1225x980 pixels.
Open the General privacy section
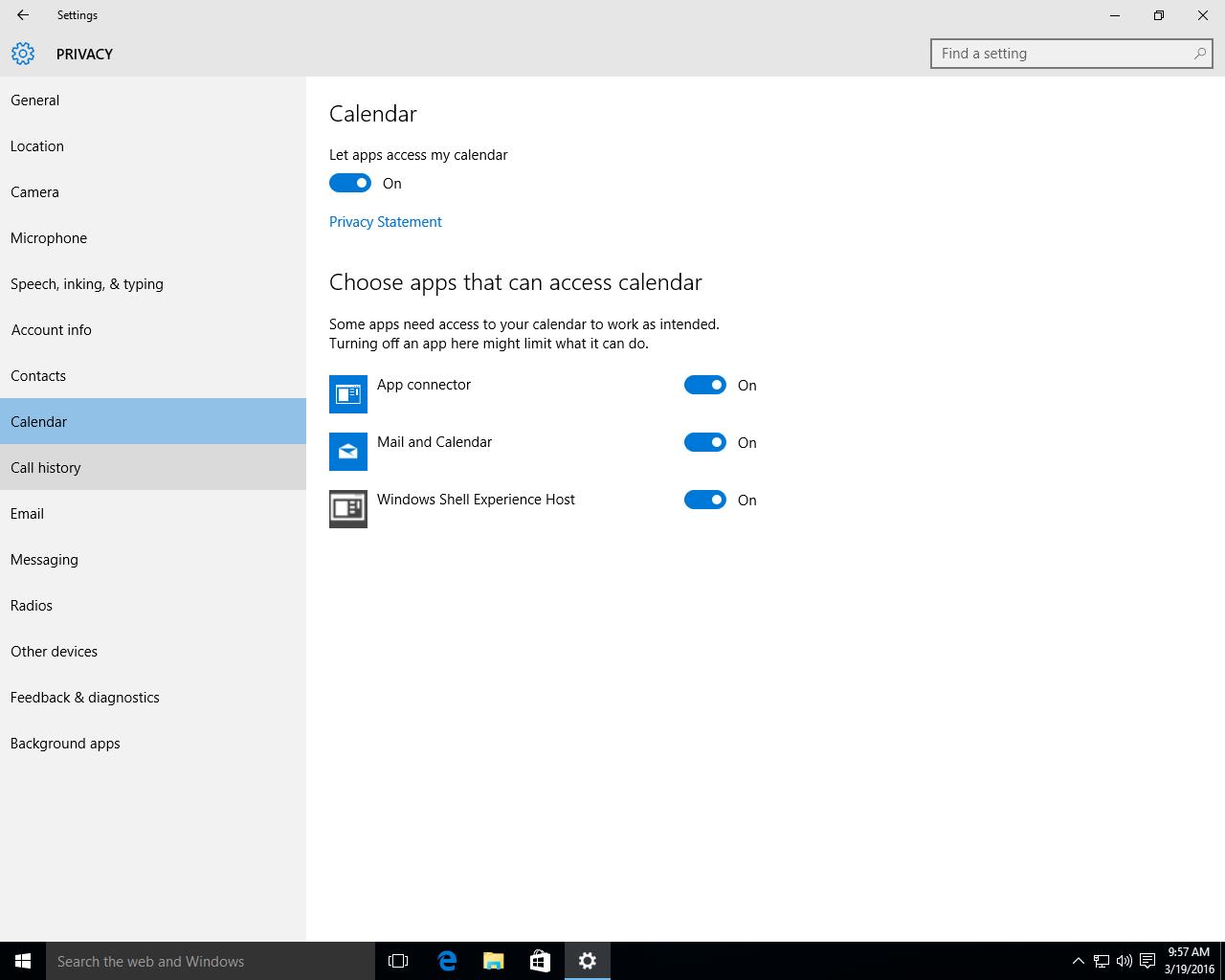153,100
